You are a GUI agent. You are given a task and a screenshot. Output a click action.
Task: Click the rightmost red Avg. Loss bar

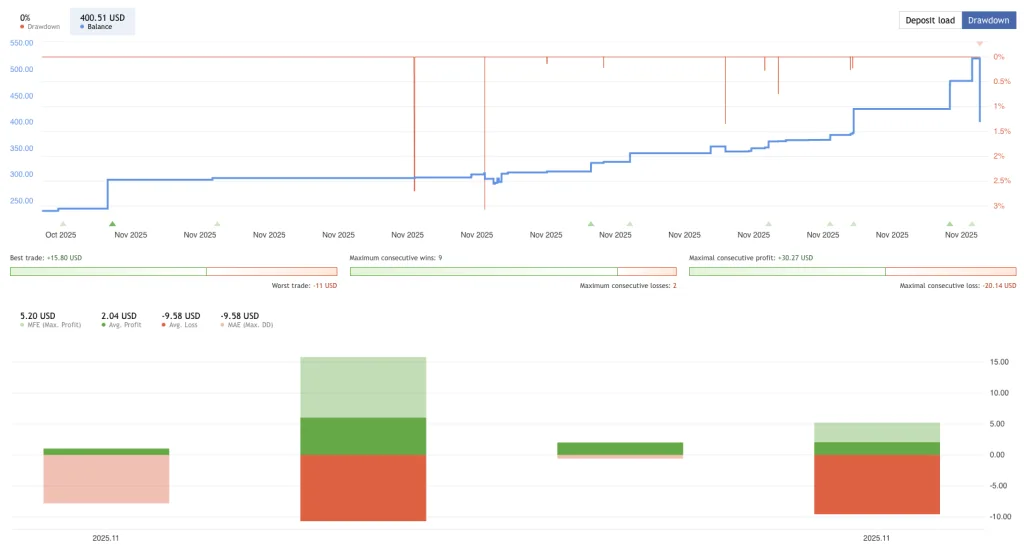point(877,484)
